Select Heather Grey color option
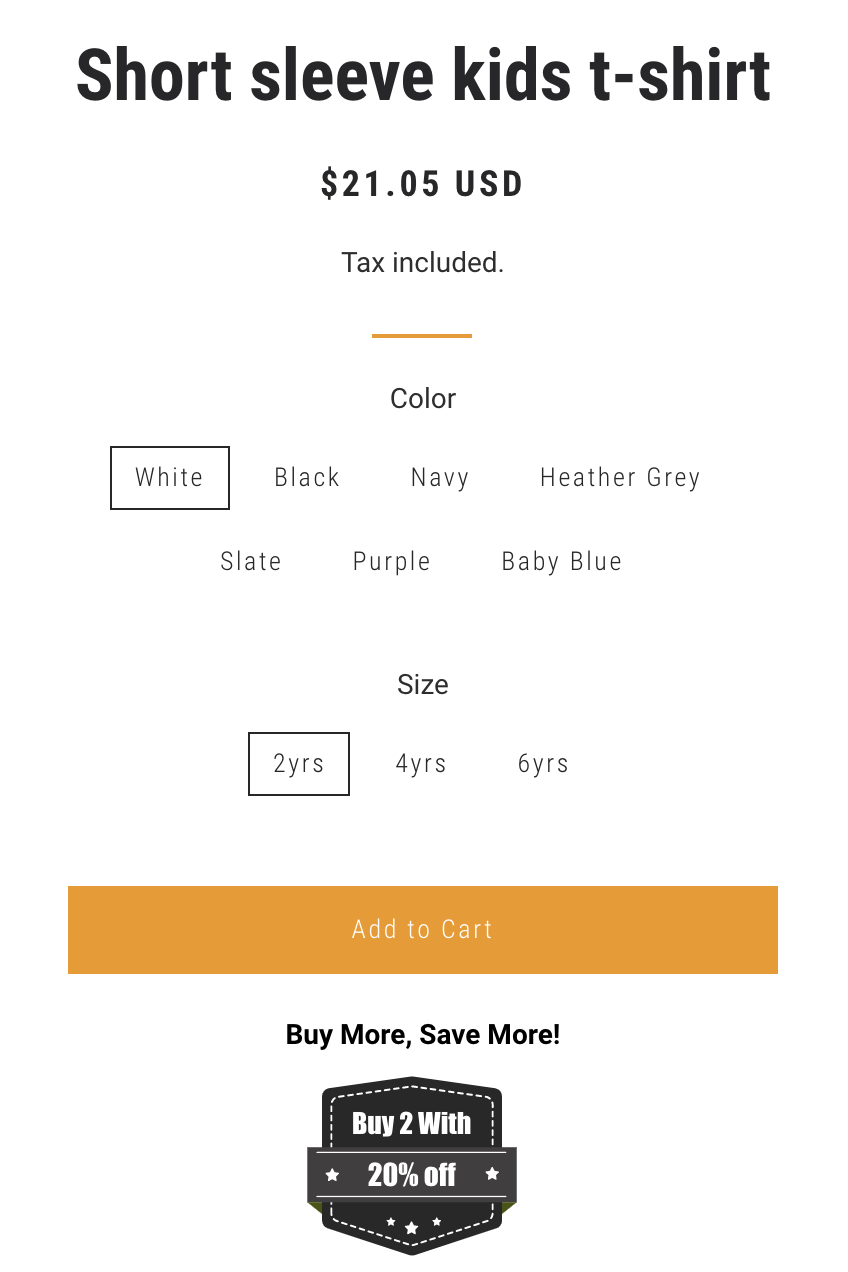Image resolution: width=848 pixels, height=1272 pixels. [620, 478]
